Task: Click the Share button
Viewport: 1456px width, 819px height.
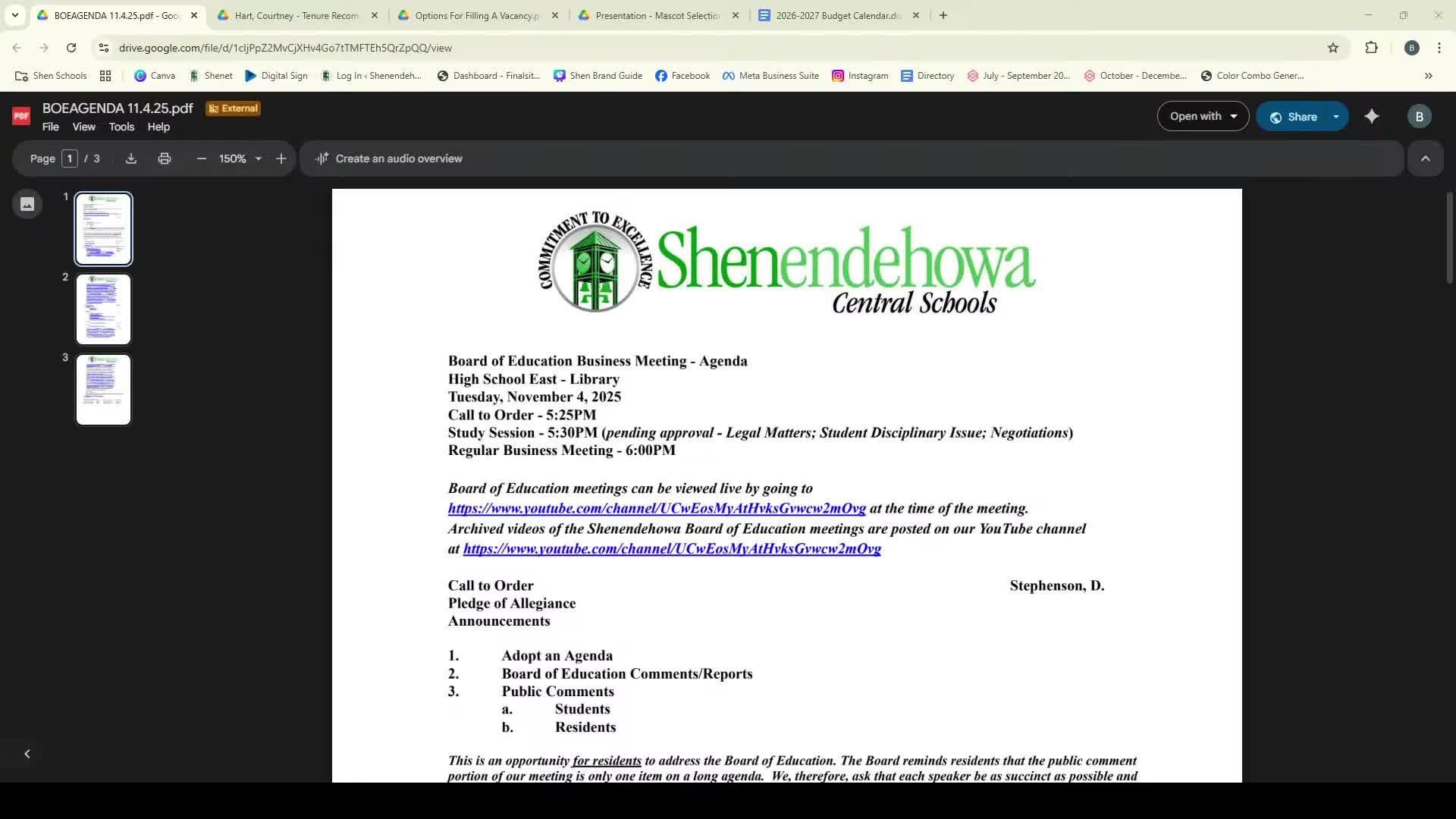Action: [x=1297, y=116]
